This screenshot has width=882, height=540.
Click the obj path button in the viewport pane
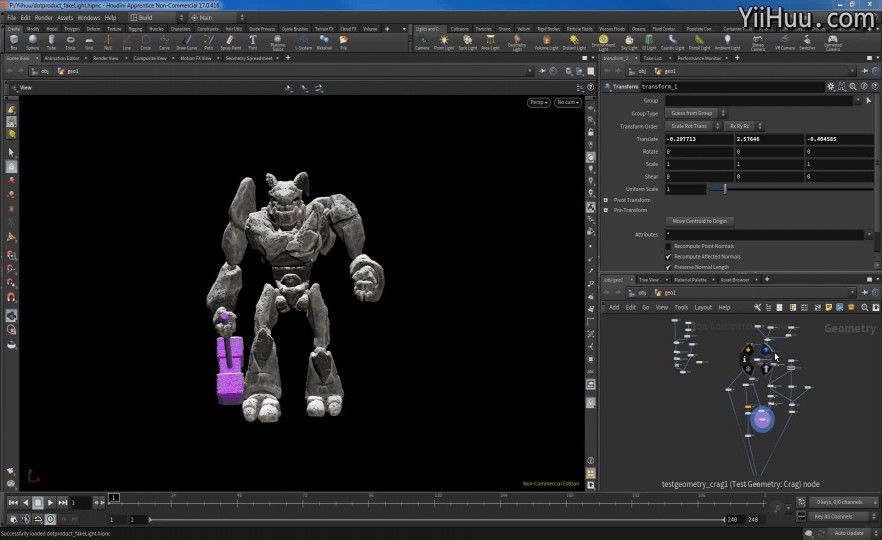point(40,71)
